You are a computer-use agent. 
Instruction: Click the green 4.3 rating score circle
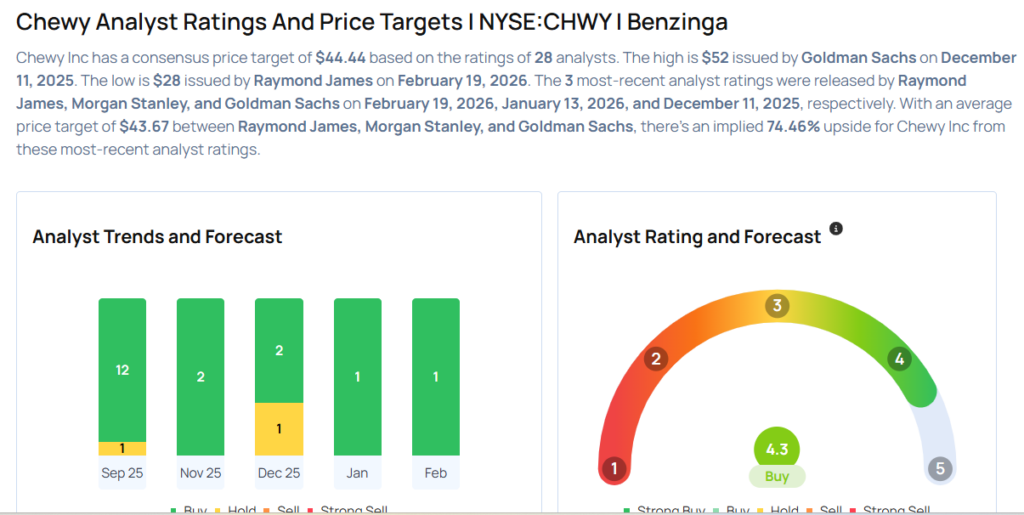coord(777,448)
